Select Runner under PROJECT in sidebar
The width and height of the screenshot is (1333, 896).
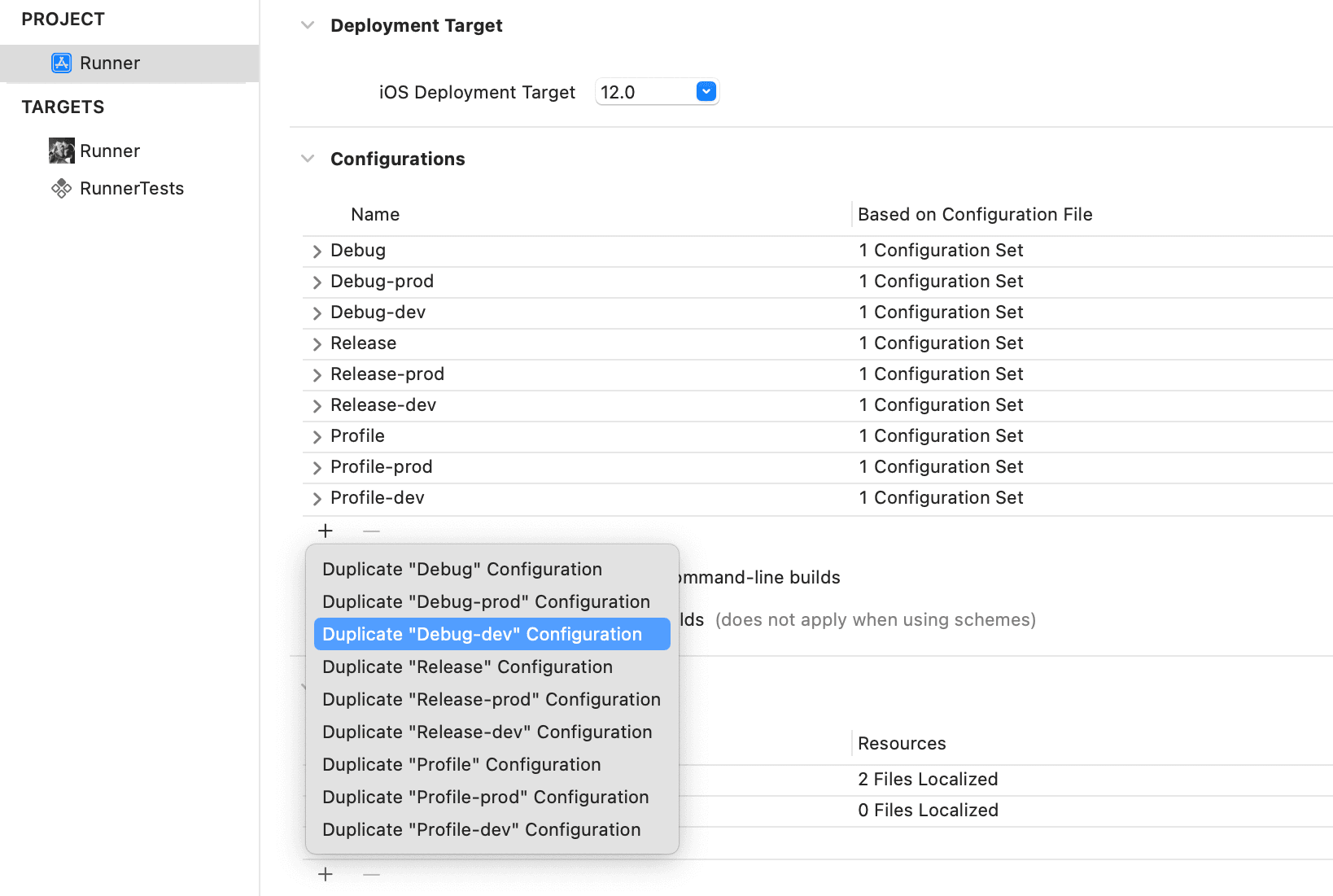[129, 63]
